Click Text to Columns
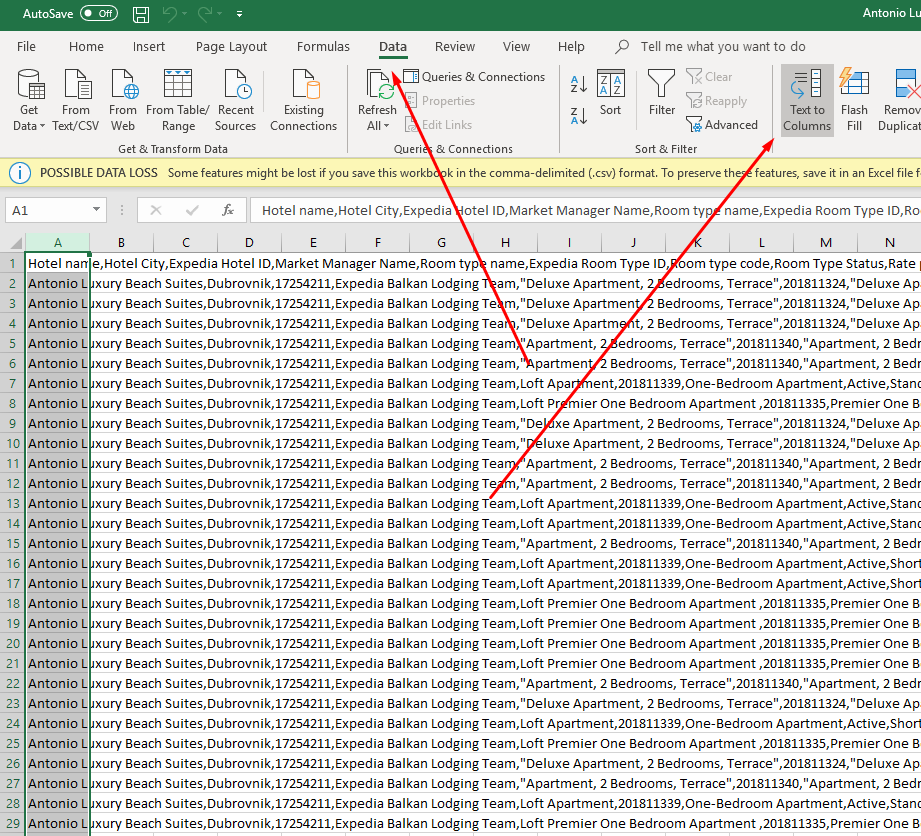The height and width of the screenshot is (836, 921). pos(807,100)
